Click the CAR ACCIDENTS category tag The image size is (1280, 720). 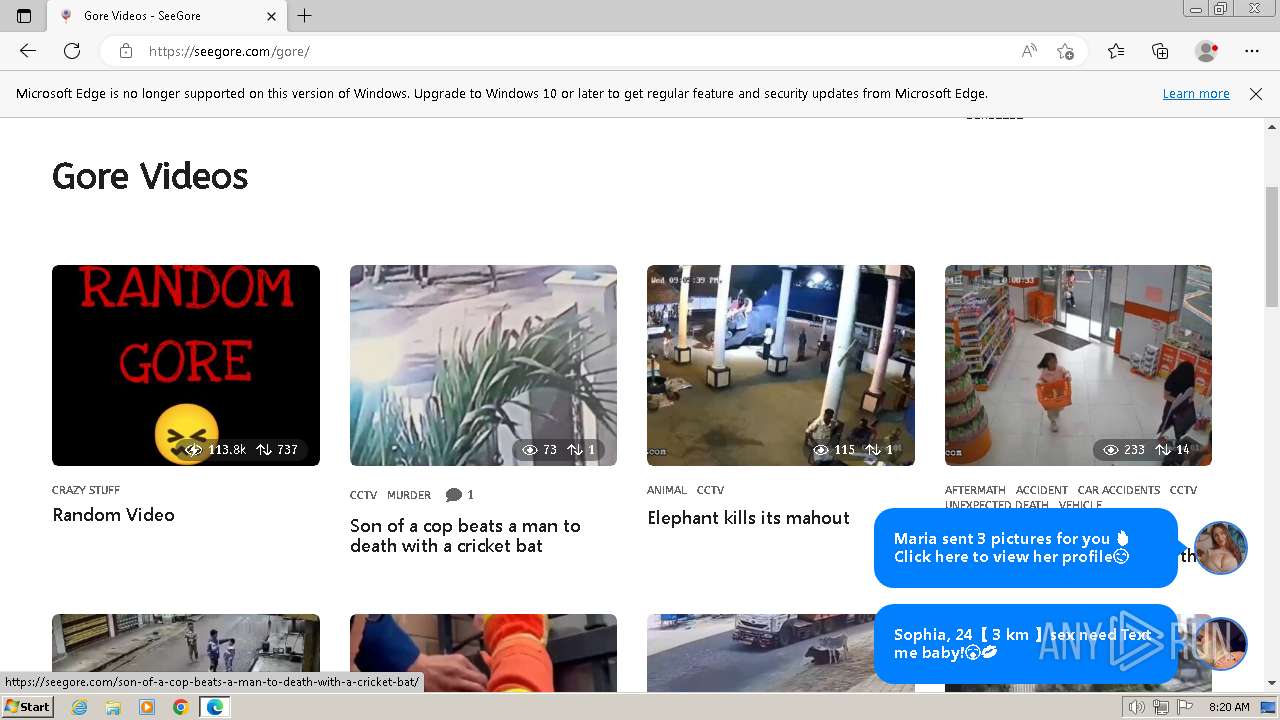tap(1119, 490)
